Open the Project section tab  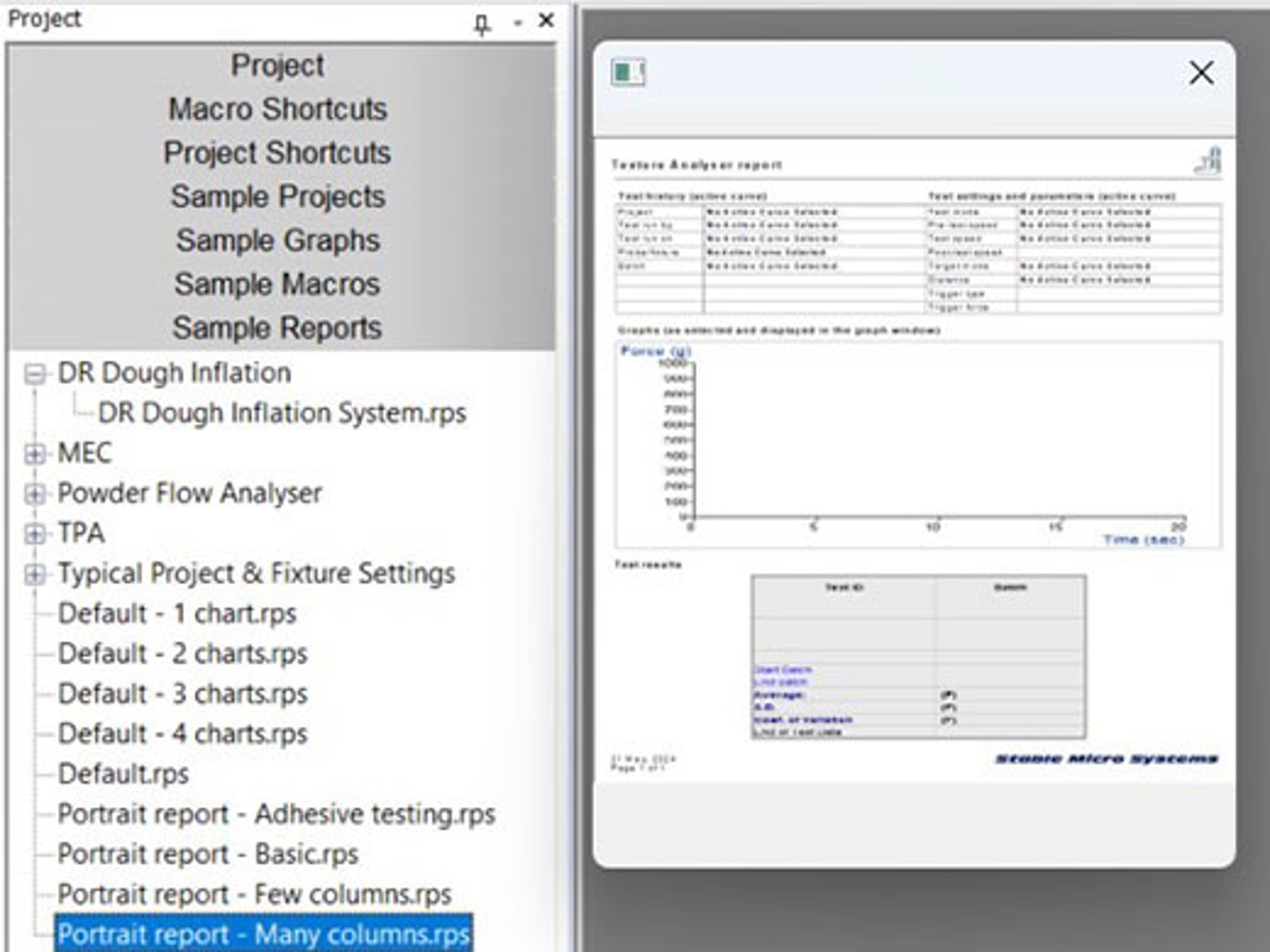tap(278, 65)
